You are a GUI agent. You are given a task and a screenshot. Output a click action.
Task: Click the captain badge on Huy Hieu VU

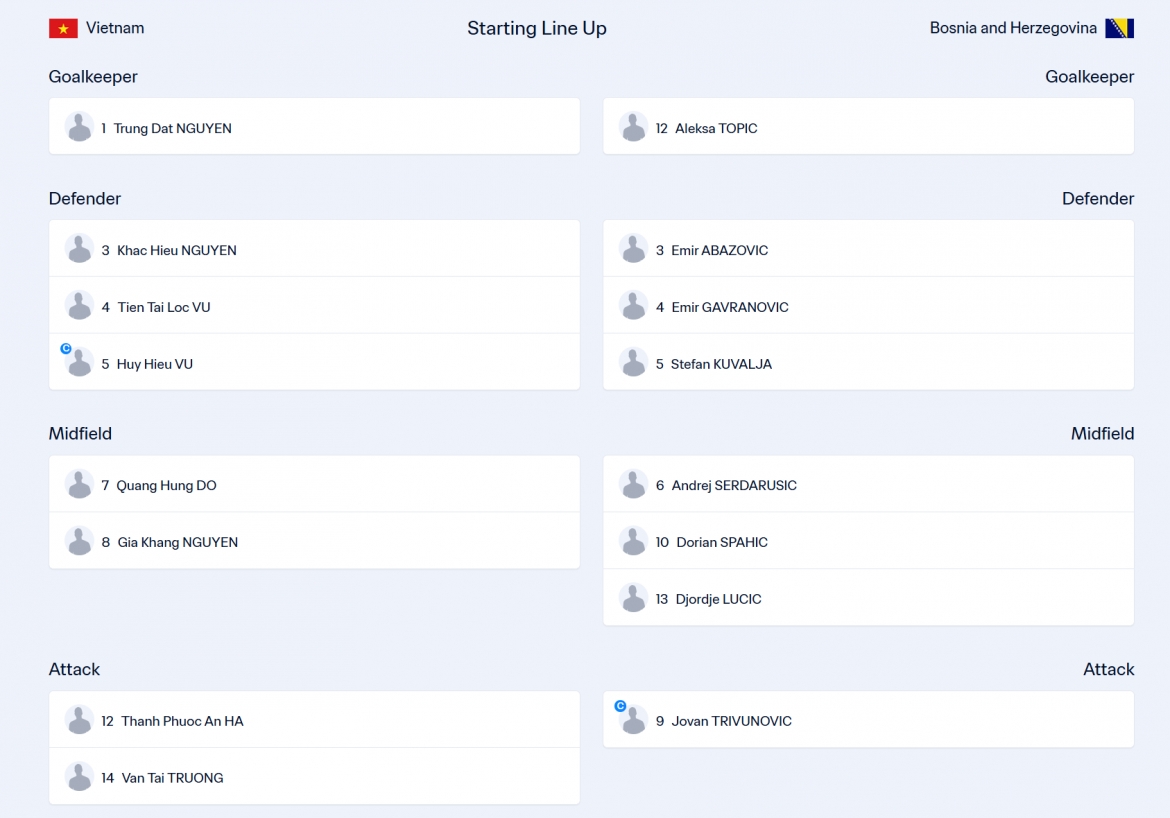click(66, 349)
